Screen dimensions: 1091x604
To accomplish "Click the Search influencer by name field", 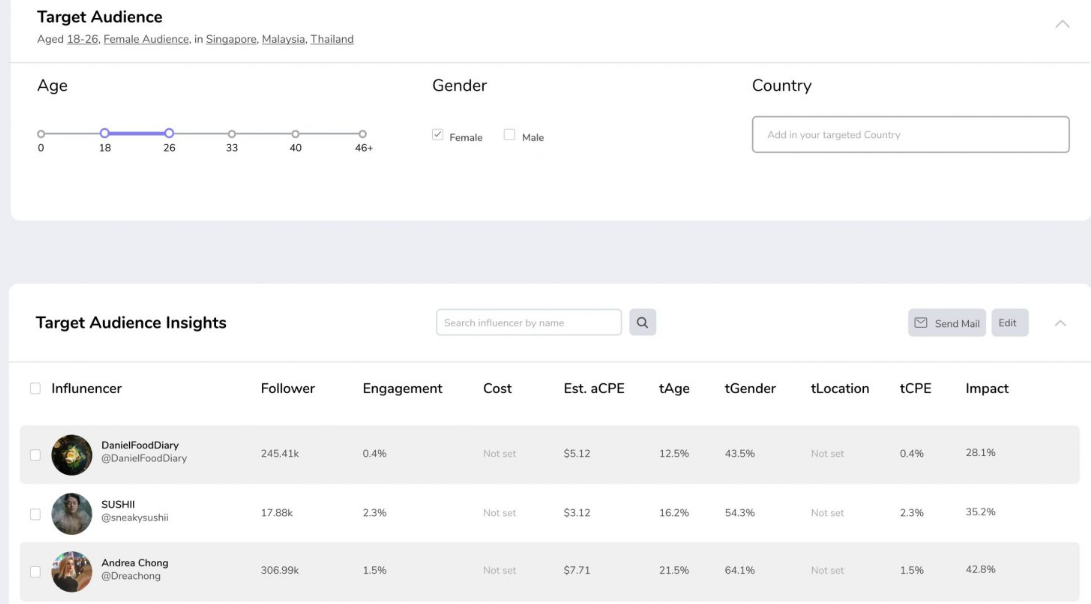I will pyautogui.click(x=528, y=322).
